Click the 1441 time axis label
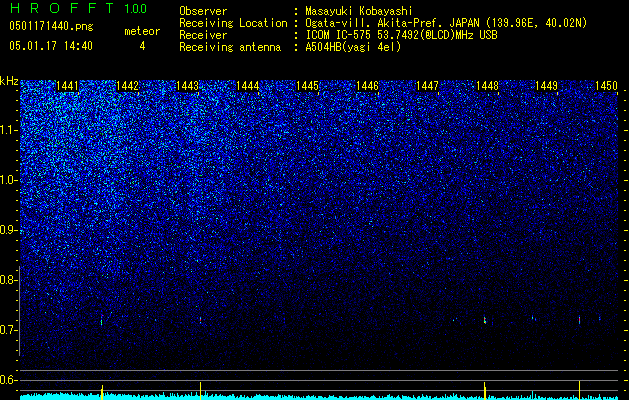 pos(67,86)
